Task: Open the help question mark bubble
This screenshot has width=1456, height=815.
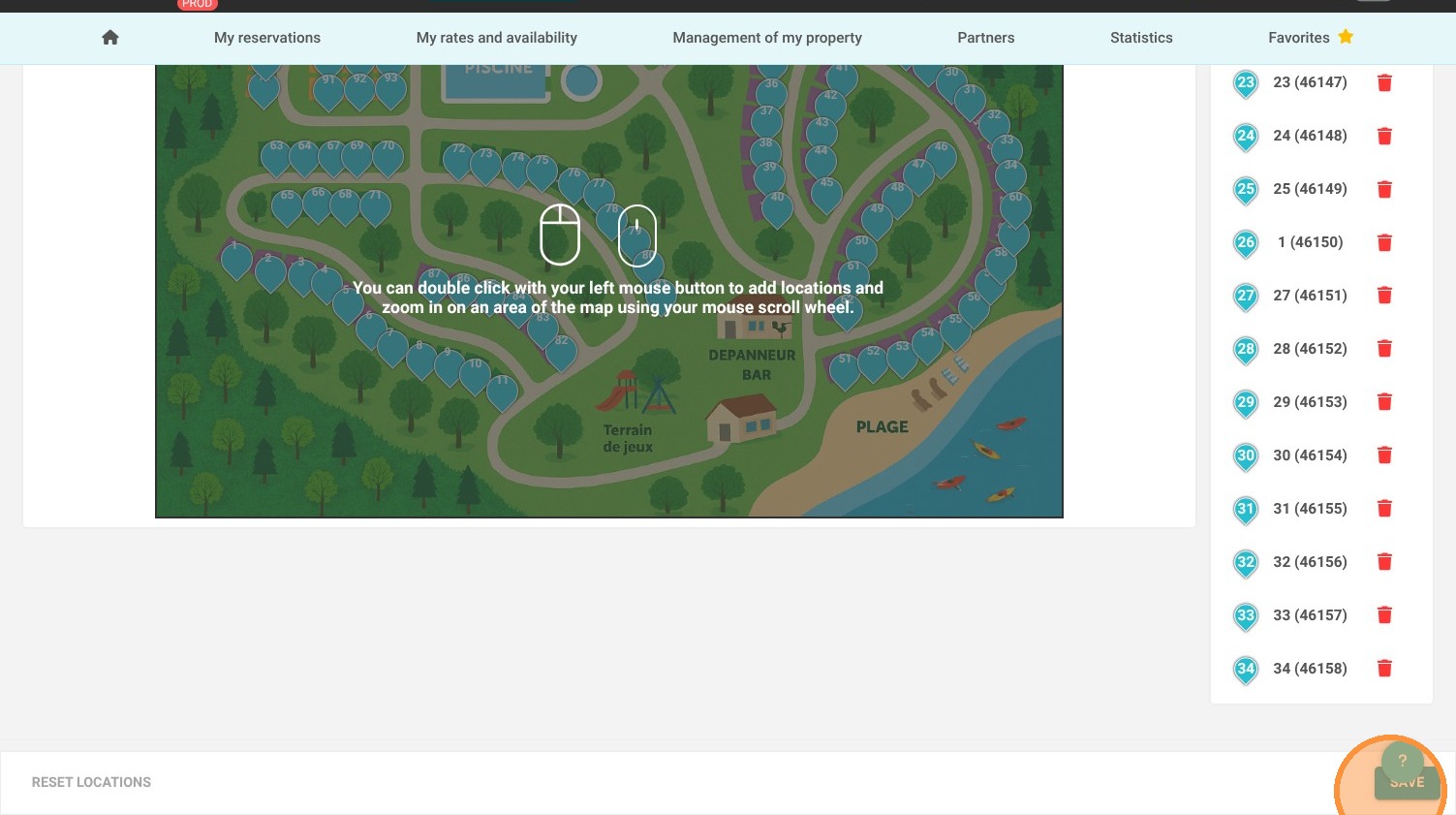Action: pos(1402,761)
